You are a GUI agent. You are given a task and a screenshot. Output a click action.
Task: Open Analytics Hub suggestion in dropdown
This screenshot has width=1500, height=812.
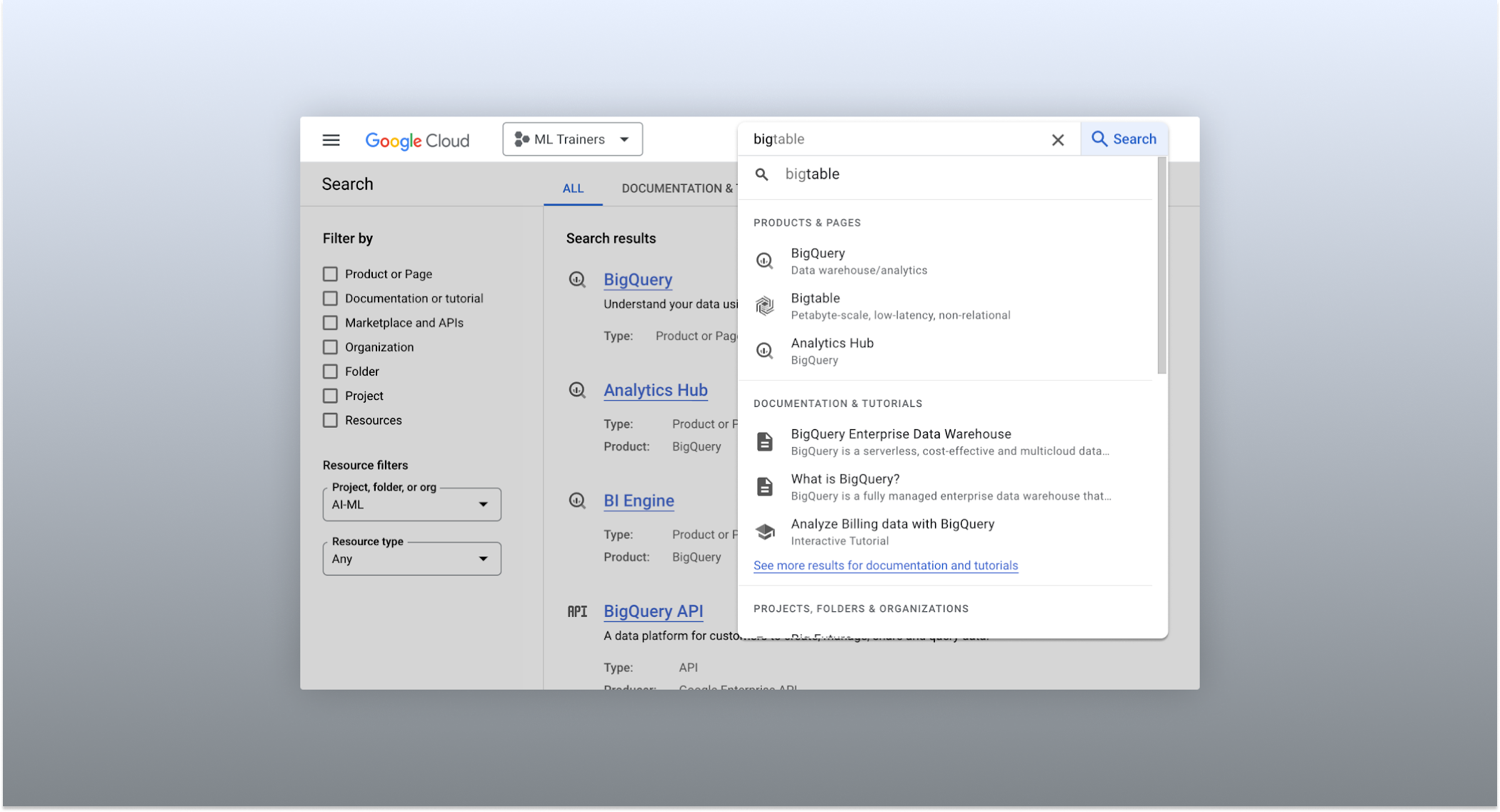[946, 351]
